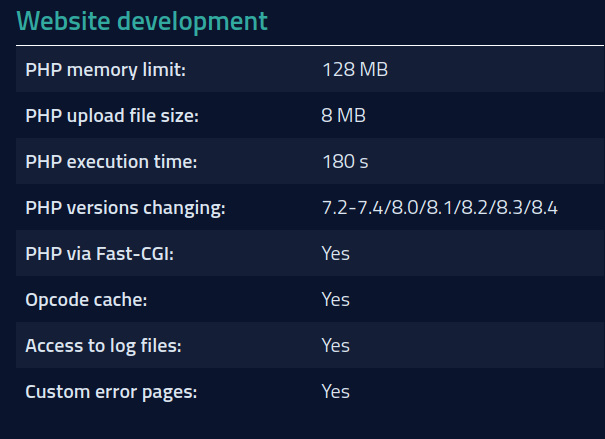Select the 'PHP via Fast-CGI:' label

click(100, 254)
